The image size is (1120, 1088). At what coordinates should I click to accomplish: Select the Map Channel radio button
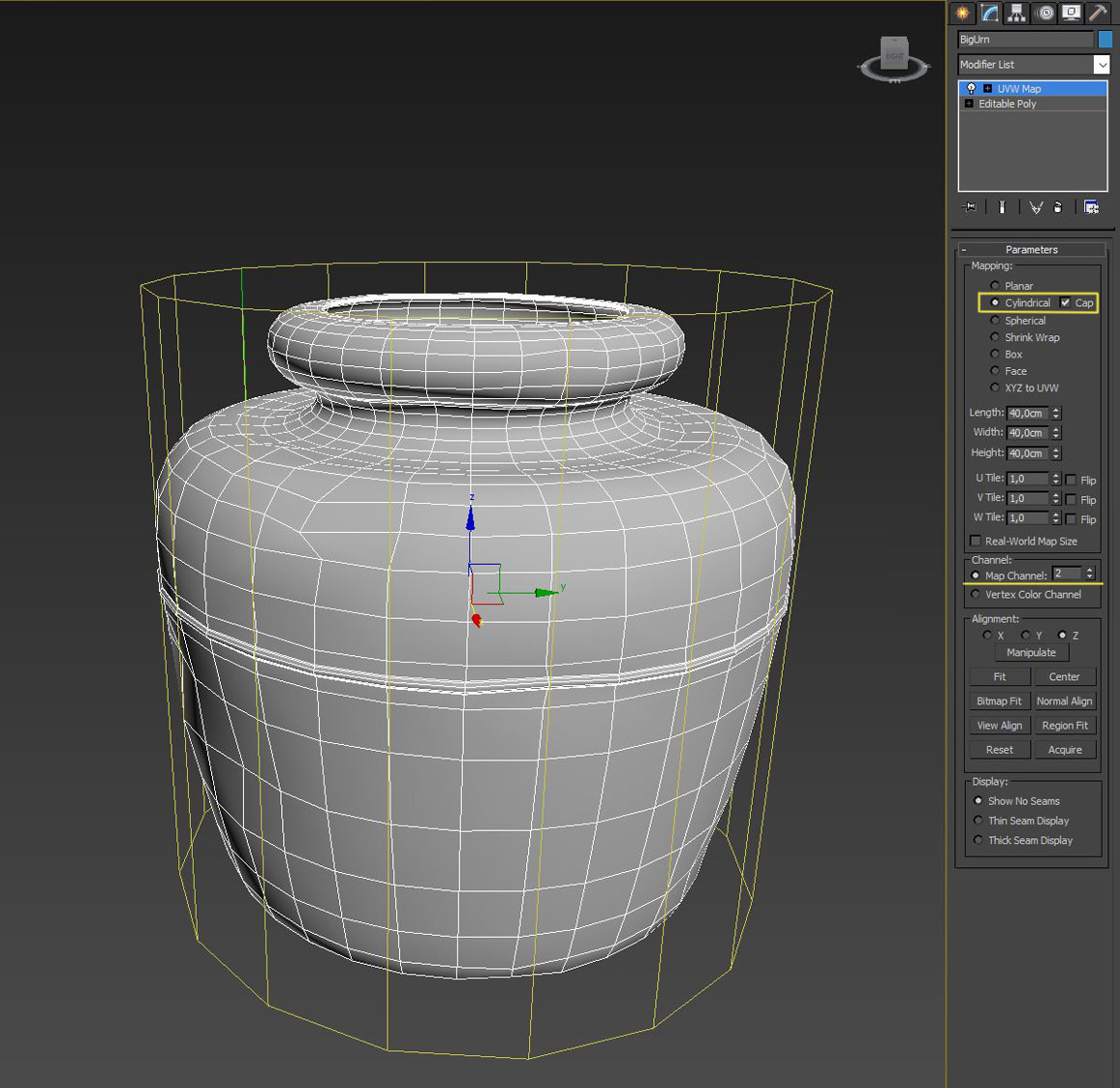975,575
